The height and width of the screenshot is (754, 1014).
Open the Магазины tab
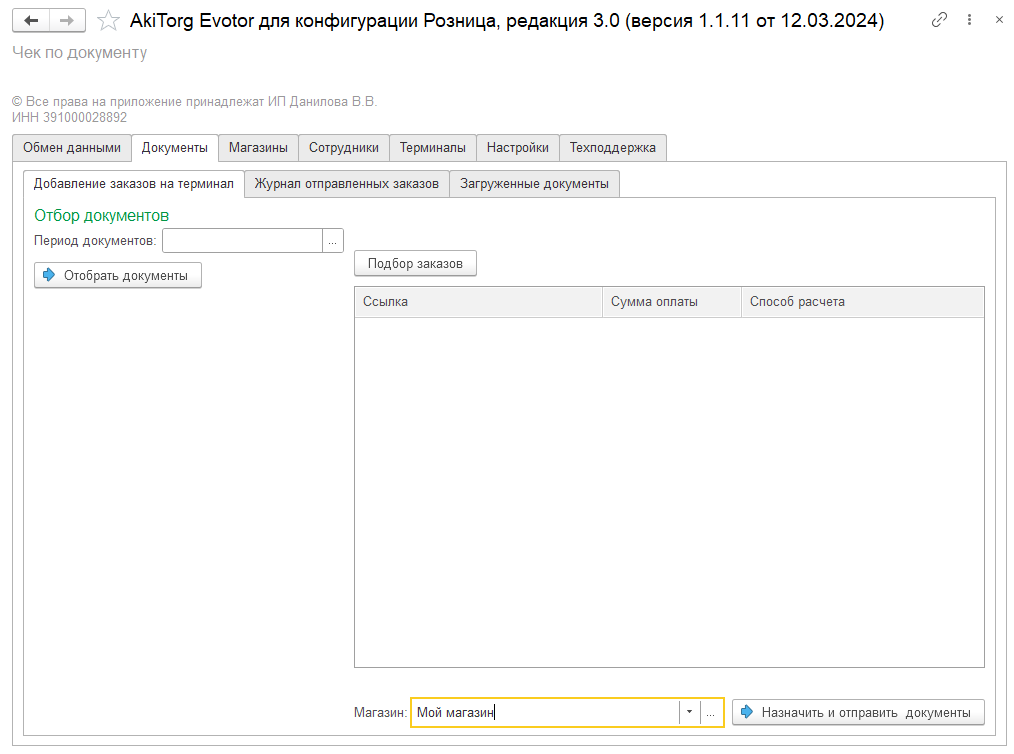(x=258, y=147)
